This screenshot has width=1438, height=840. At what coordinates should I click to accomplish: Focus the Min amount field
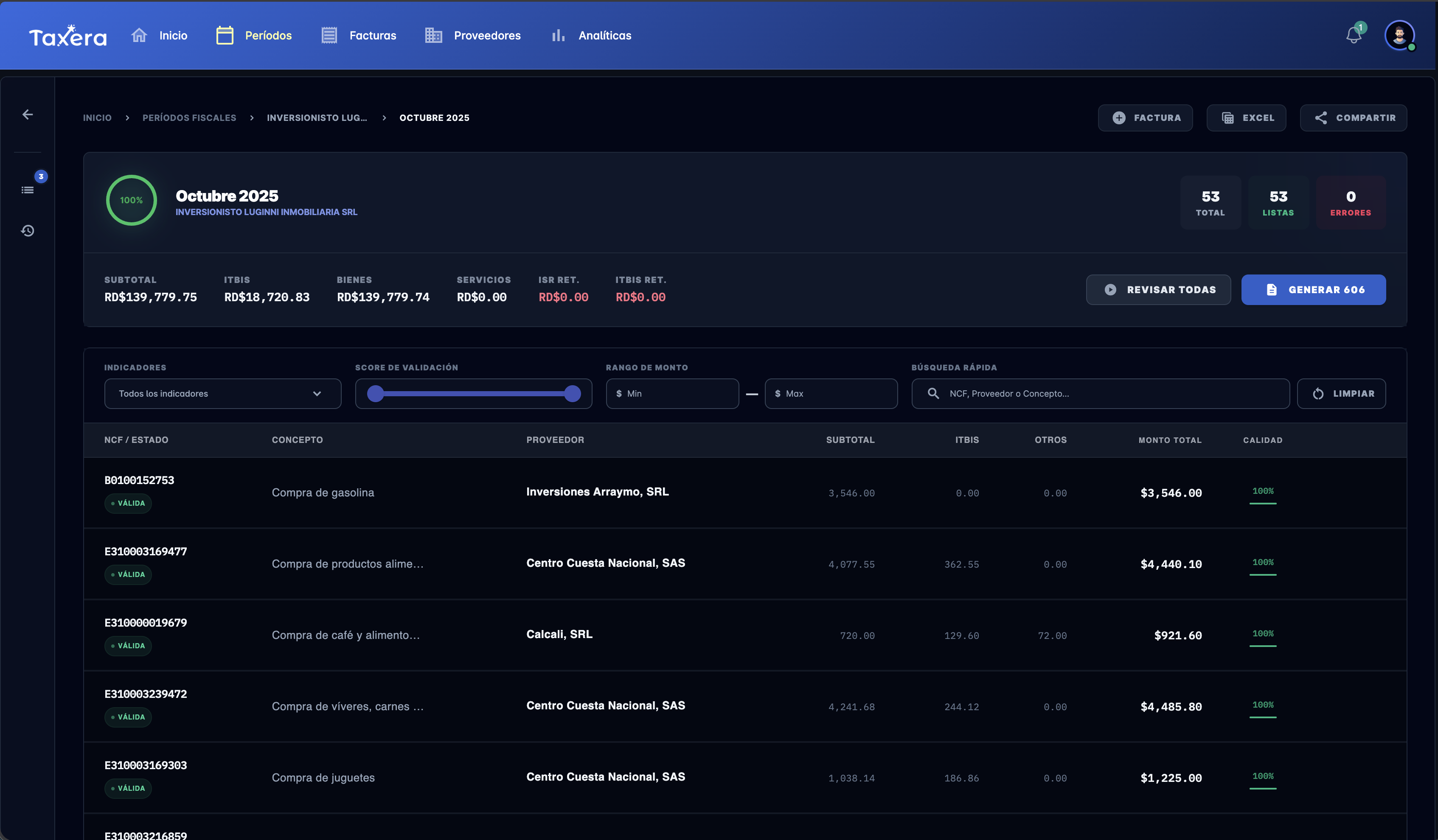672,393
